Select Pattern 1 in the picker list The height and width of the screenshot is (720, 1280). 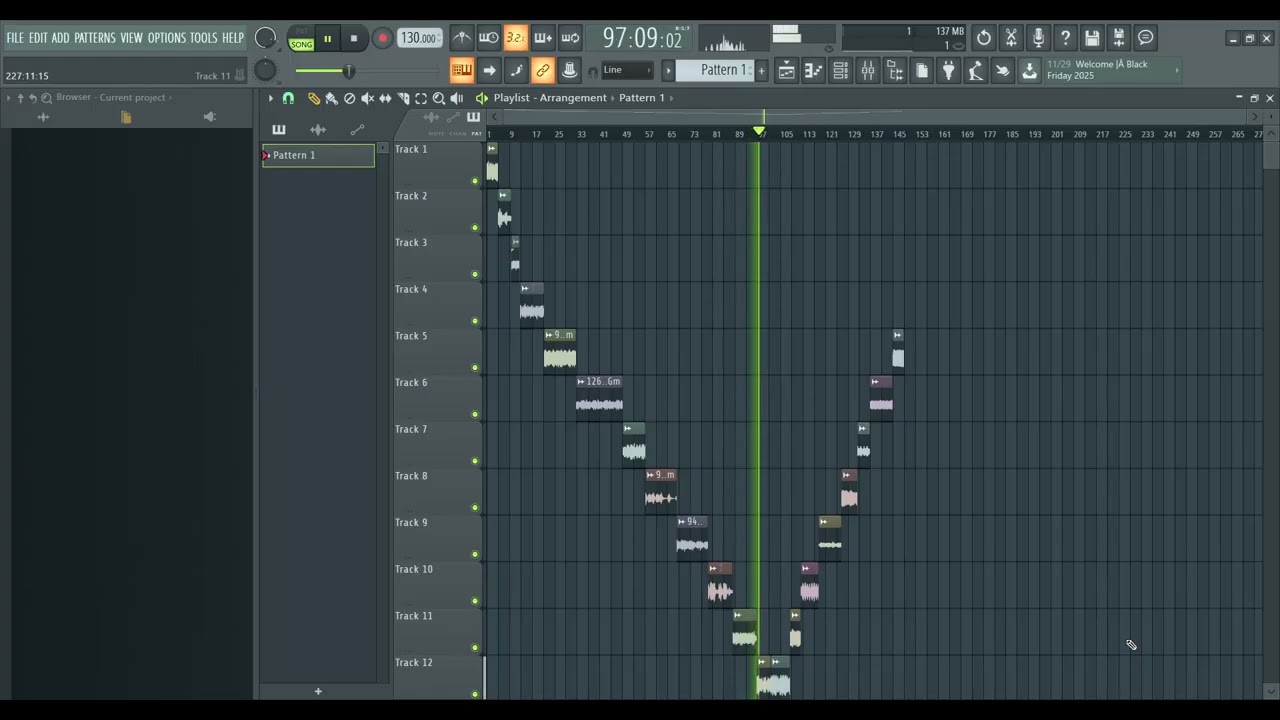click(x=318, y=155)
